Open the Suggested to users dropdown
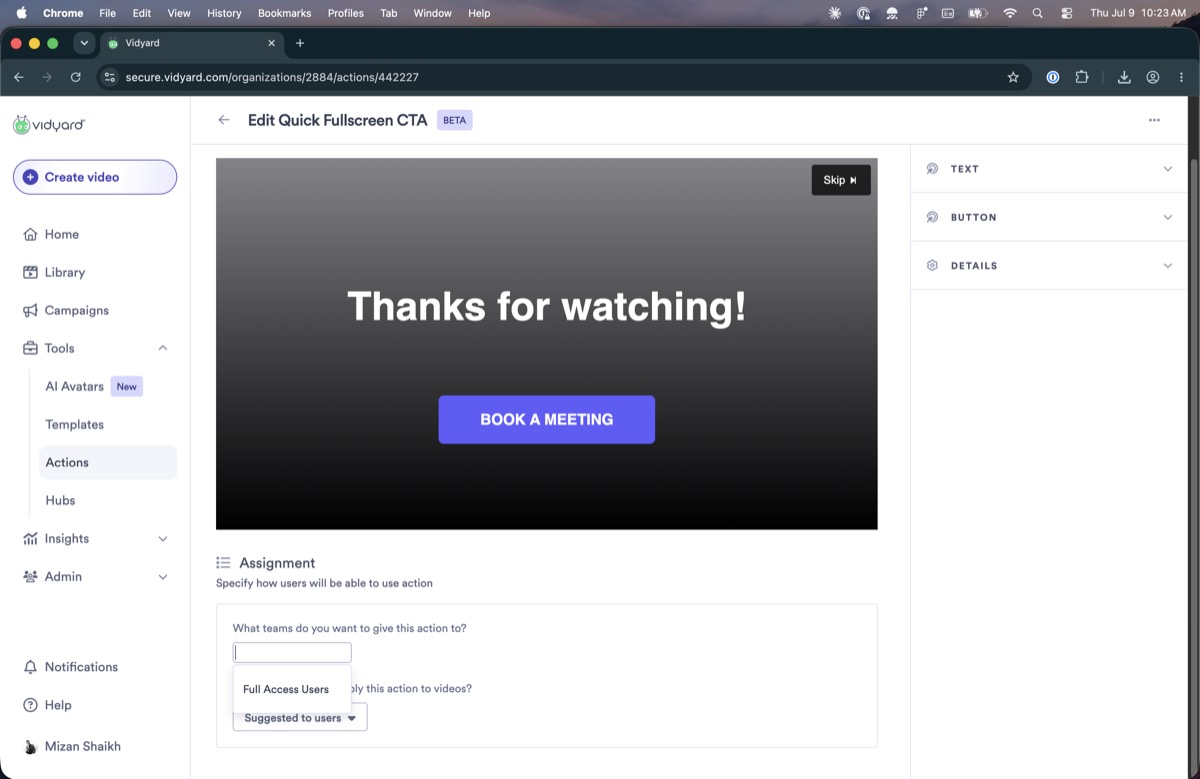Viewport: 1200px width, 779px height. click(x=300, y=718)
